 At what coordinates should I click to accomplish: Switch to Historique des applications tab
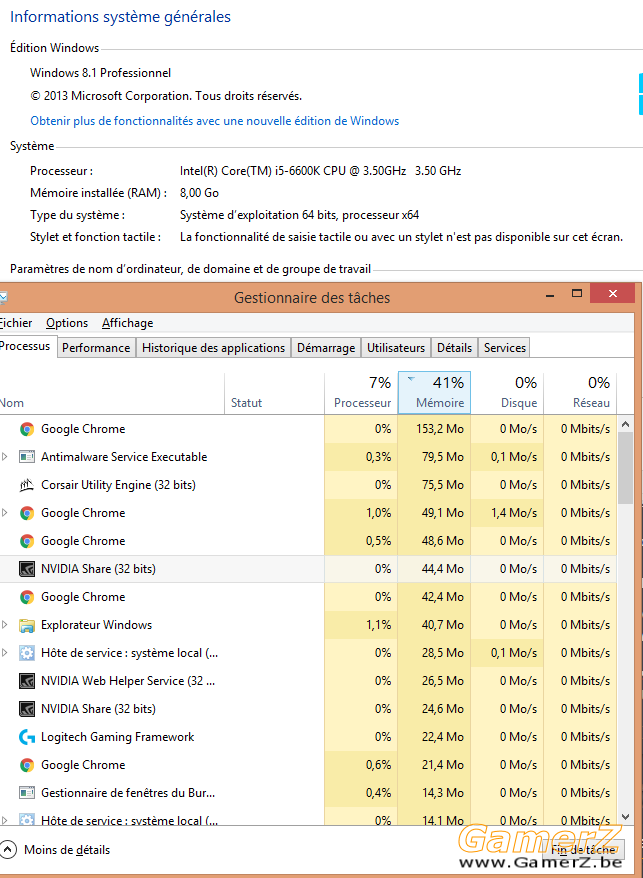213,348
